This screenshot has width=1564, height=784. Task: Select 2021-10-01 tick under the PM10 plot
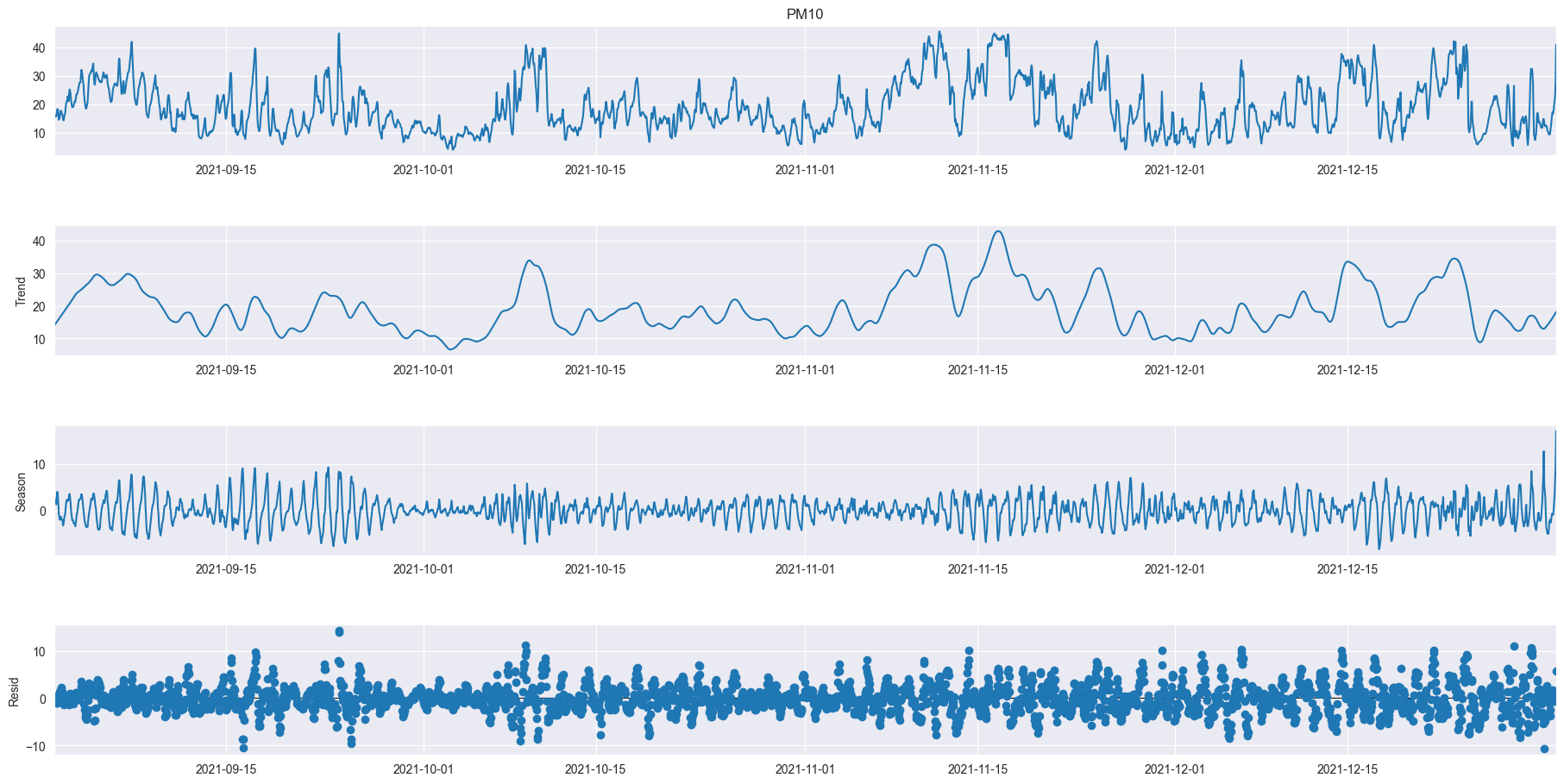click(424, 170)
